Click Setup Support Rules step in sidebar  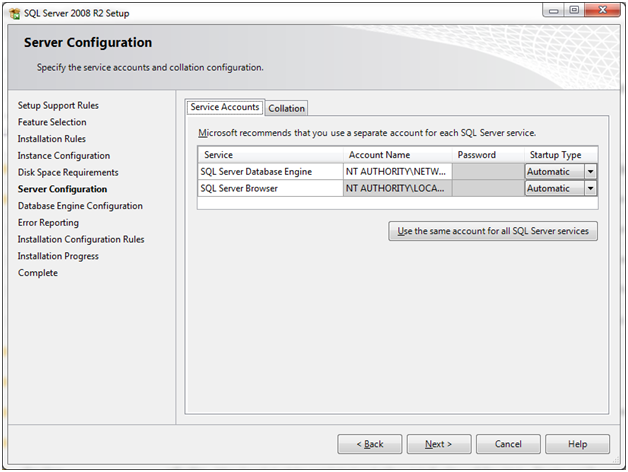click(x=58, y=105)
